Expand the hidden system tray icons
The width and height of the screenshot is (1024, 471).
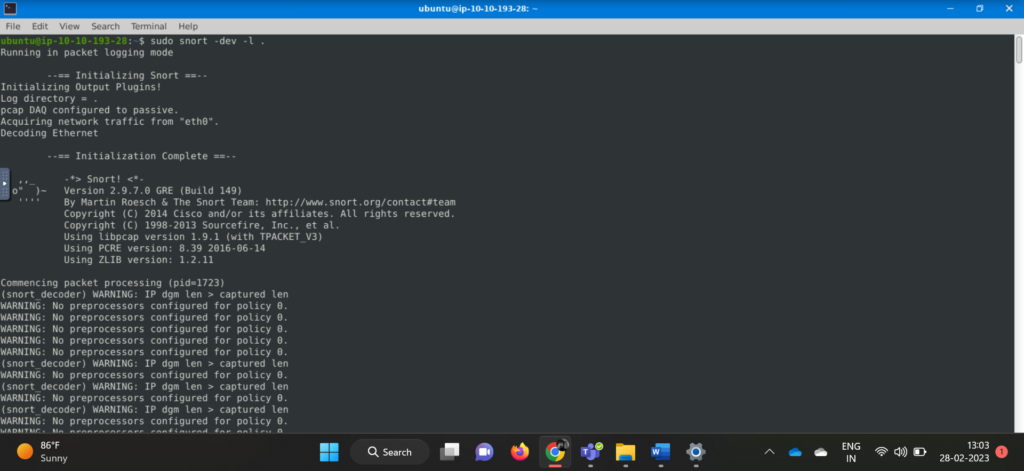tap(769, 452)
